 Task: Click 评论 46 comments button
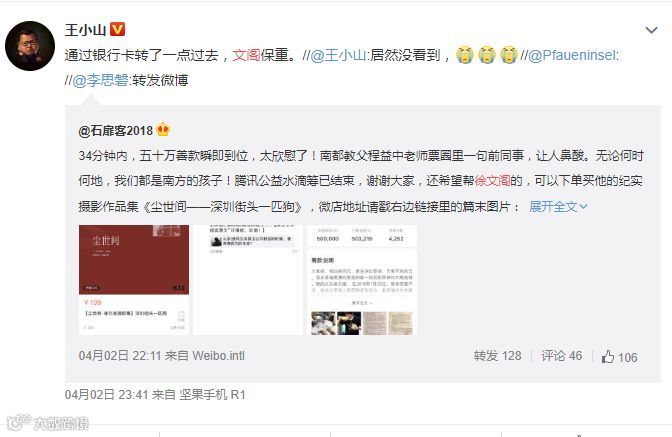(x=561, y=356)
